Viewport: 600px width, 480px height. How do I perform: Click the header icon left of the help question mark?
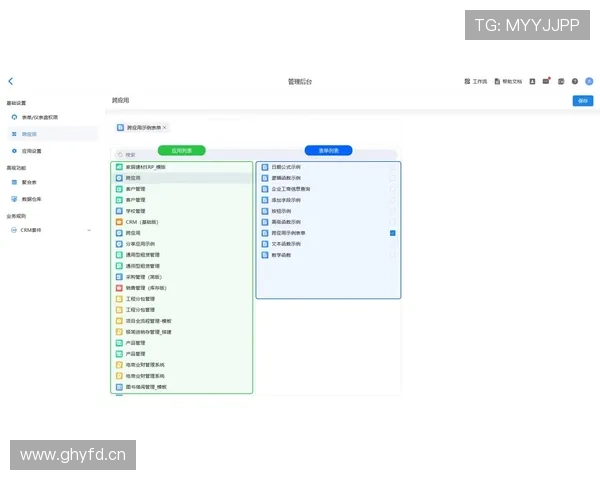click(561, 81)
